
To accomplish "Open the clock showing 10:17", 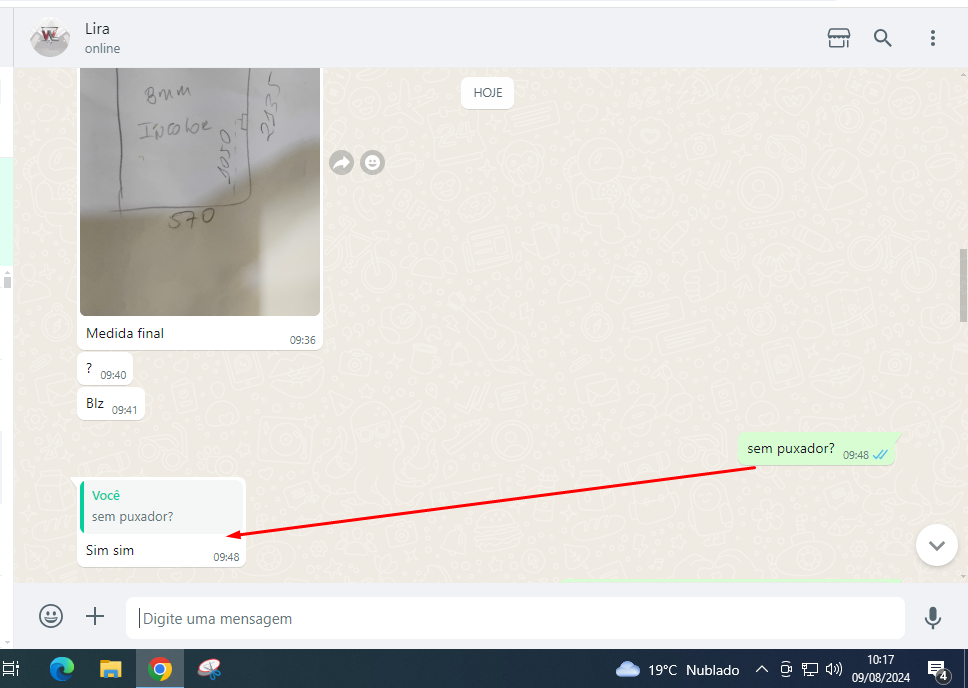I will click(880, 669).
